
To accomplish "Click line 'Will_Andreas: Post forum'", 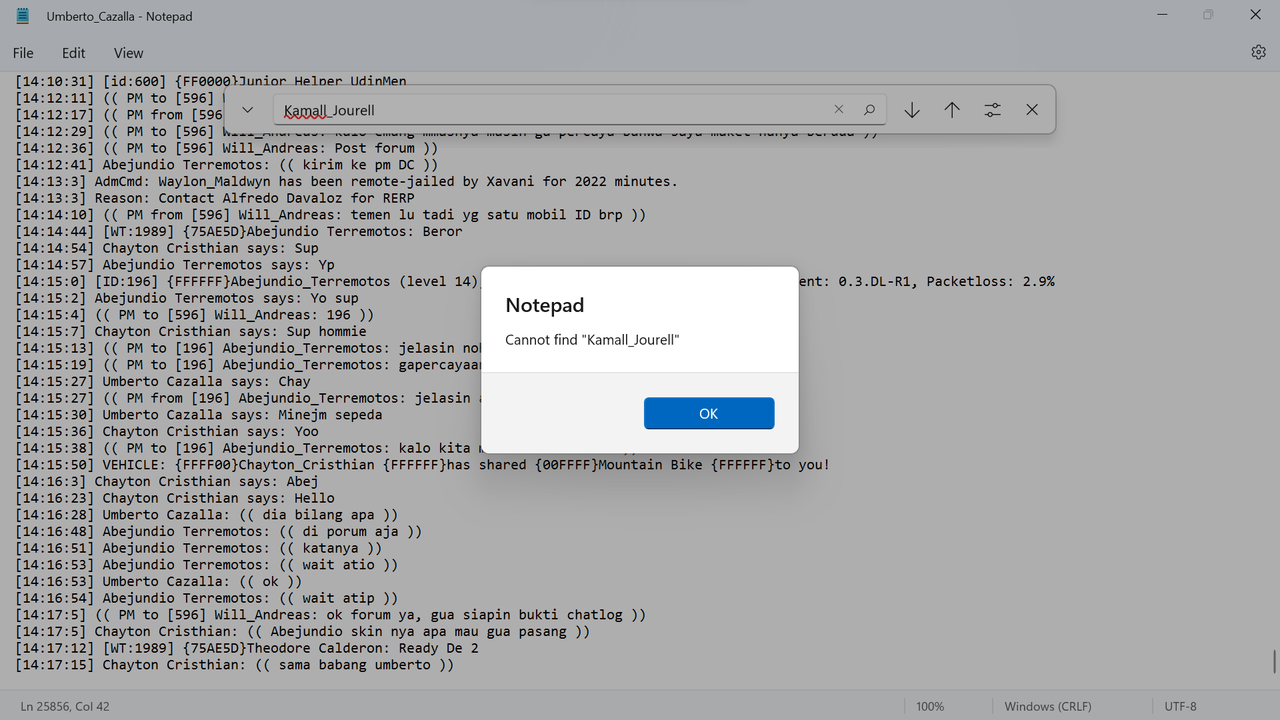I will pyautogui.click(x=226, y=148).
